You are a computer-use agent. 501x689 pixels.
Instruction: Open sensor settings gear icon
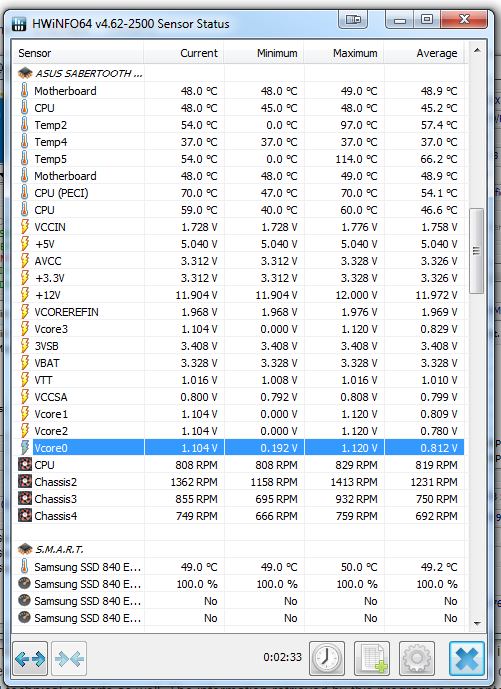coord(417,658)
